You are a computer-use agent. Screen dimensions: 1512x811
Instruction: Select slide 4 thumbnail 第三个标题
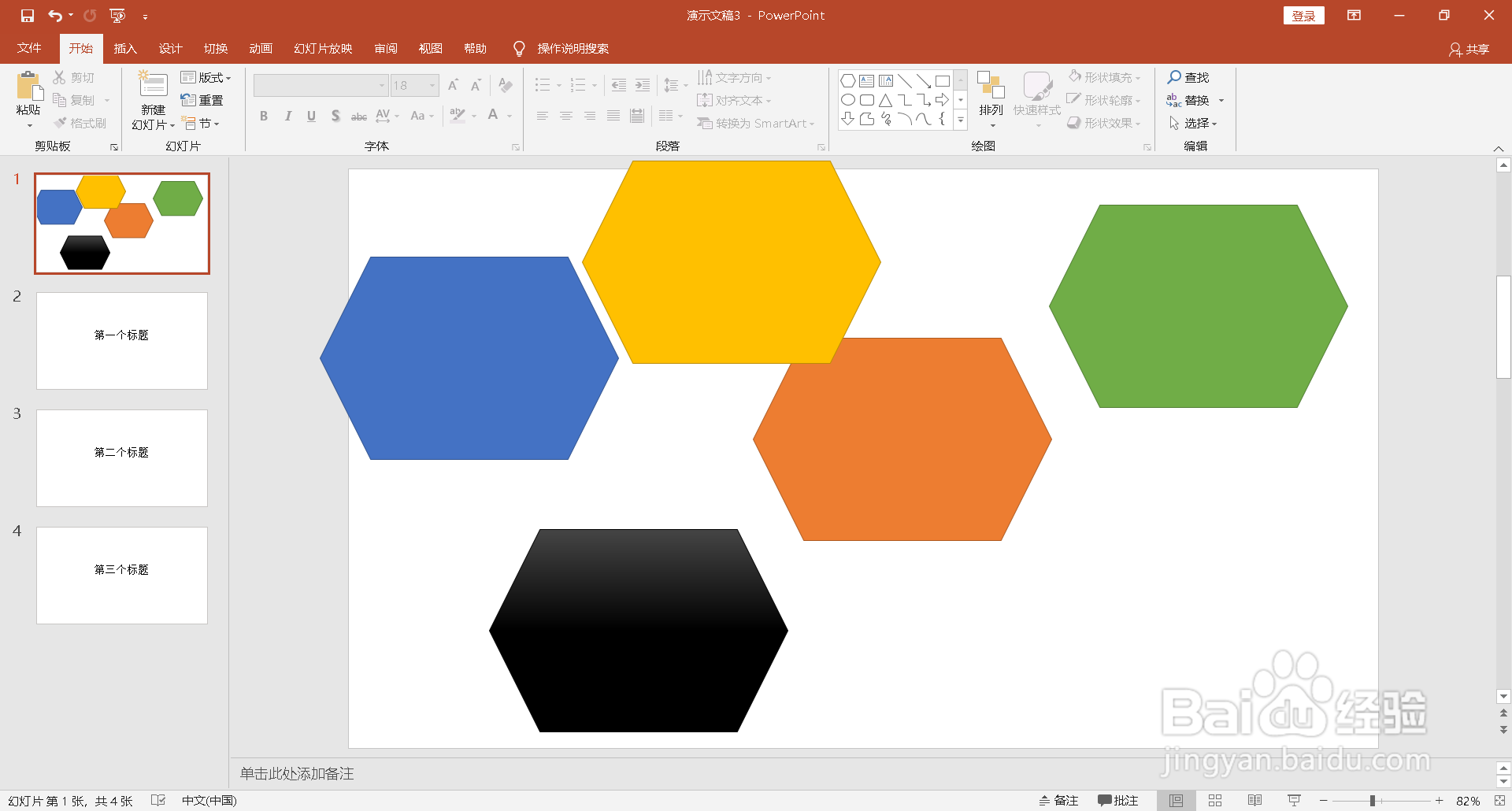coord(122,576)
